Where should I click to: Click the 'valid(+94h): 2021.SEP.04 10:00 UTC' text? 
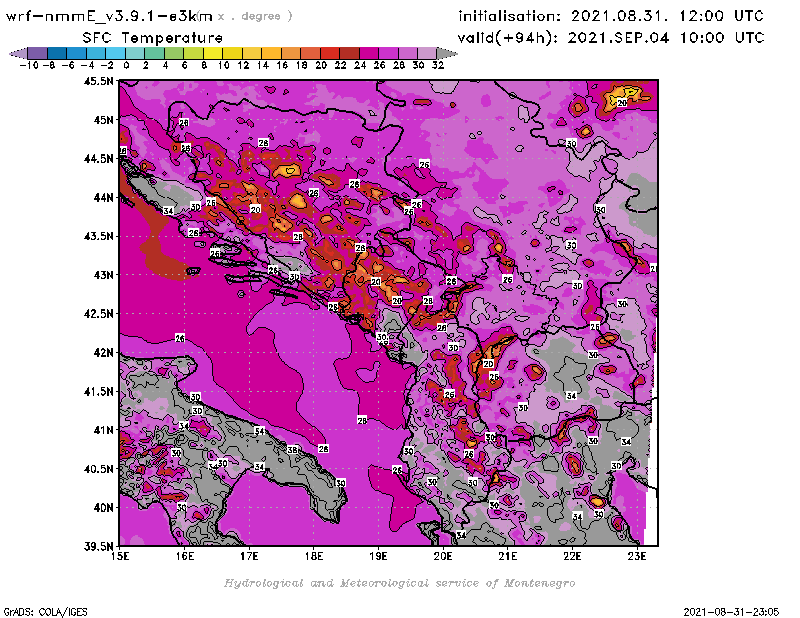pyautogui.click(x=611, y=38)
